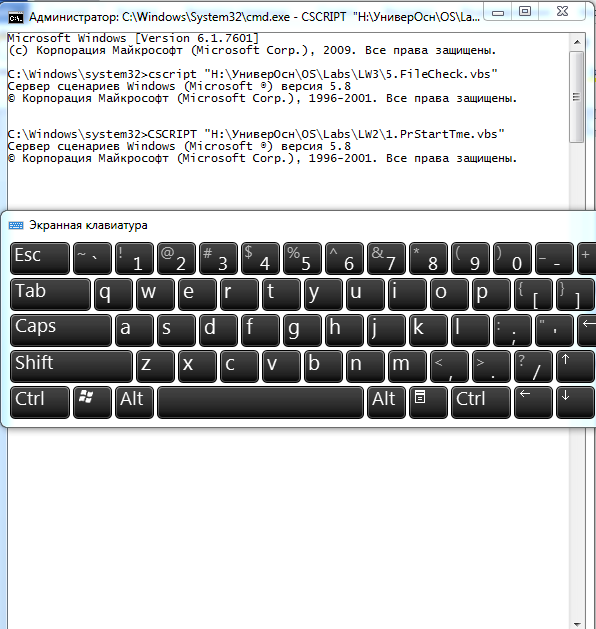This screenshot has width=596, height=629.
Task: Toggle the left Ctrl key
Action: coord(40,402)
